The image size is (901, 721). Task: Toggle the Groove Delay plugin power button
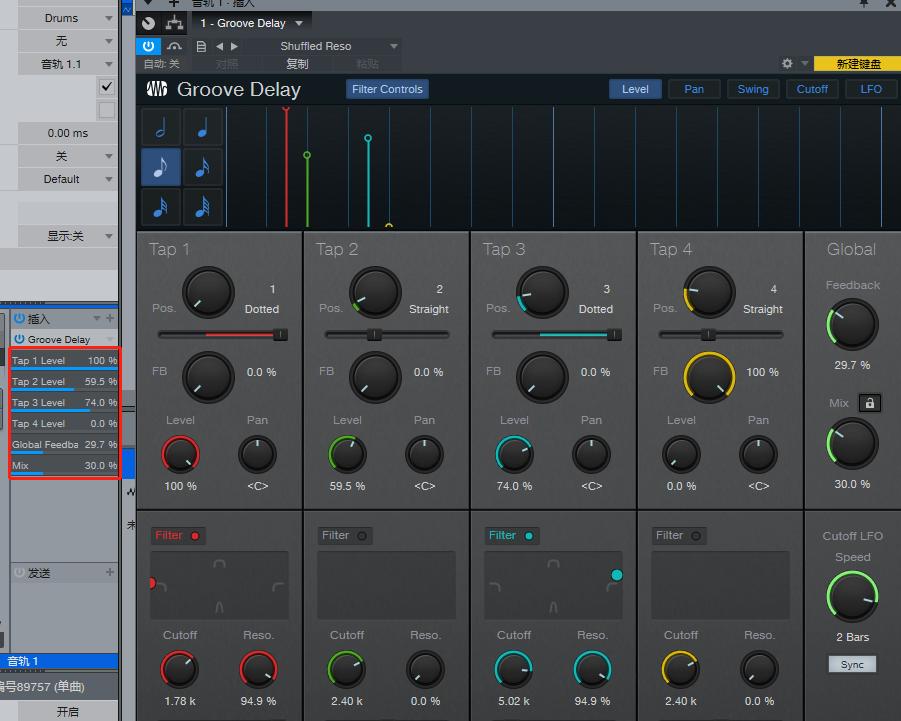point(148,46)
